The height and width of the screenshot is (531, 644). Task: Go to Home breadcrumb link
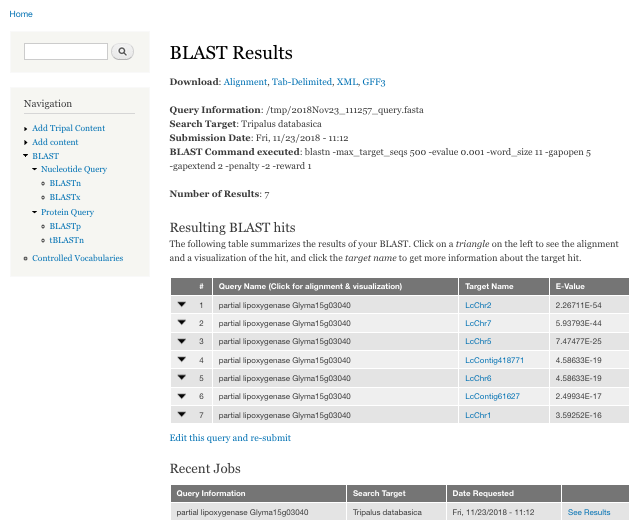click(x=21, y=14)
